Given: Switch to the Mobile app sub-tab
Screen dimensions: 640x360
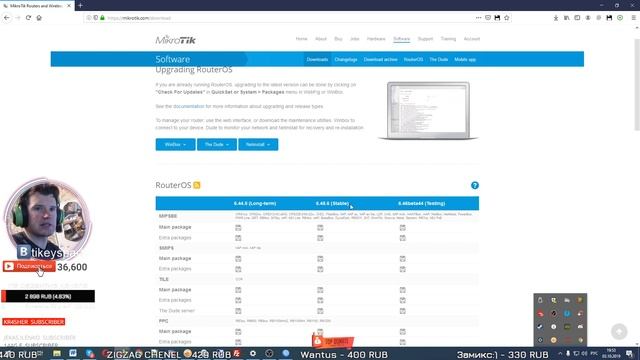Looking at the screenshot, I should click(465, 60).
